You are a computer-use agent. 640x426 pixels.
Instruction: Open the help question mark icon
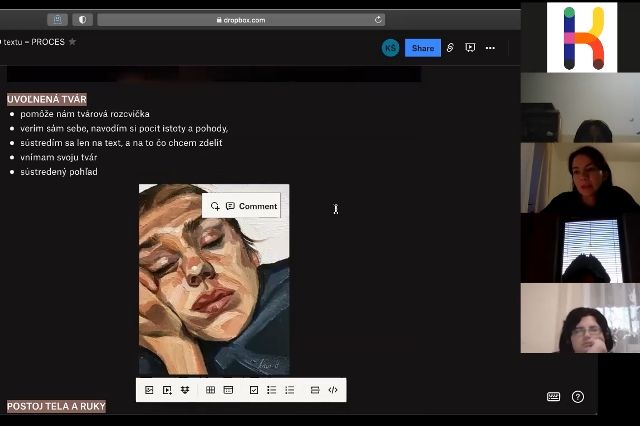click(578, 397)
